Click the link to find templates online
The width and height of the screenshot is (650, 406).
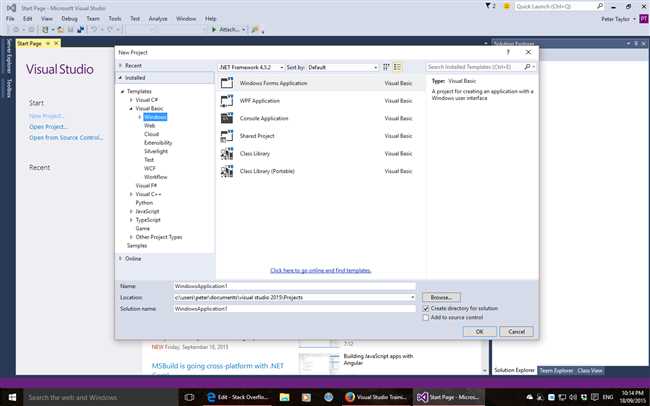point(321,270)
